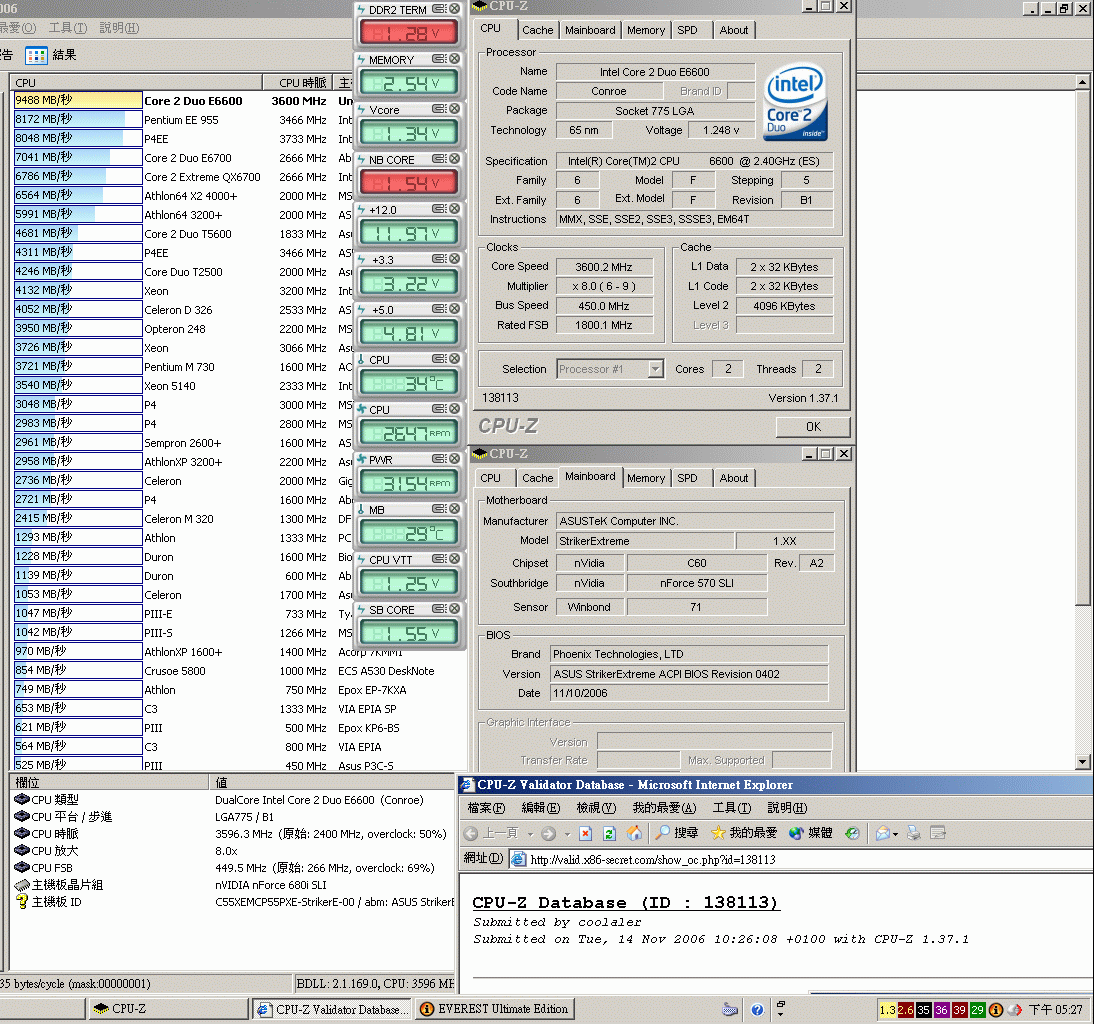Click the blue help tray icon

(x=757, y=1009)
